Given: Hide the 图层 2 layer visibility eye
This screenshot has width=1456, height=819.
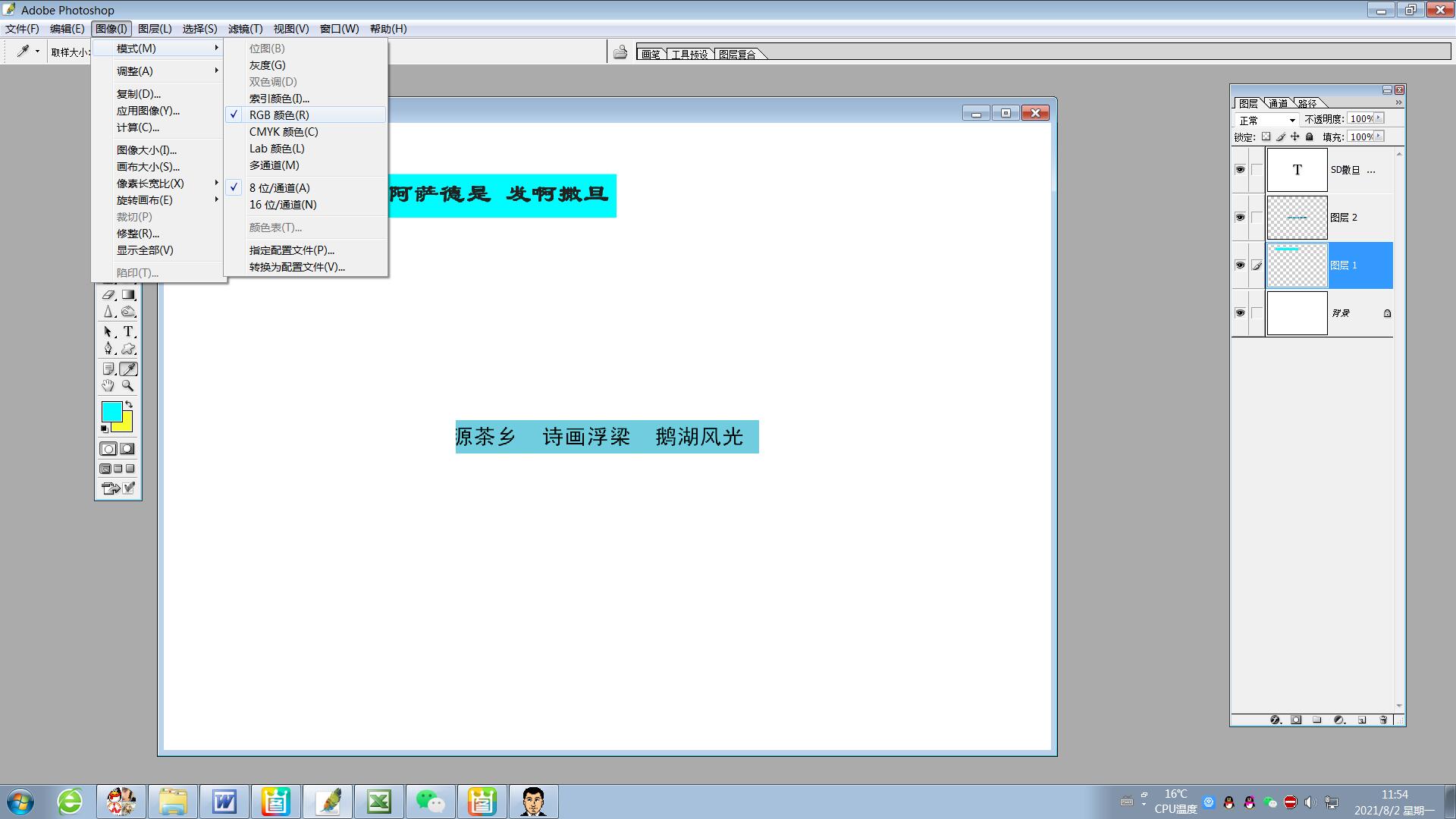Looking at the screenshot, I should click(x=1240, y=218).
